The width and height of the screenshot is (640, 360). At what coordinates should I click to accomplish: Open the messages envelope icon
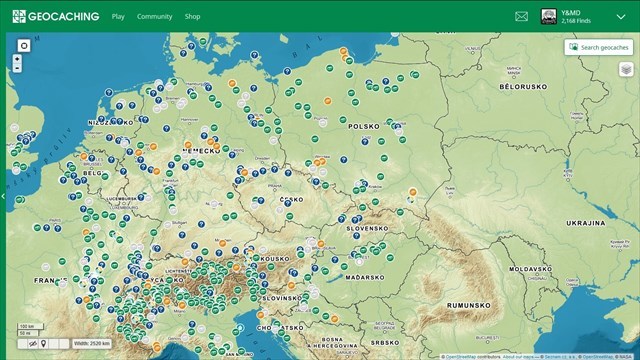point(521,16)
